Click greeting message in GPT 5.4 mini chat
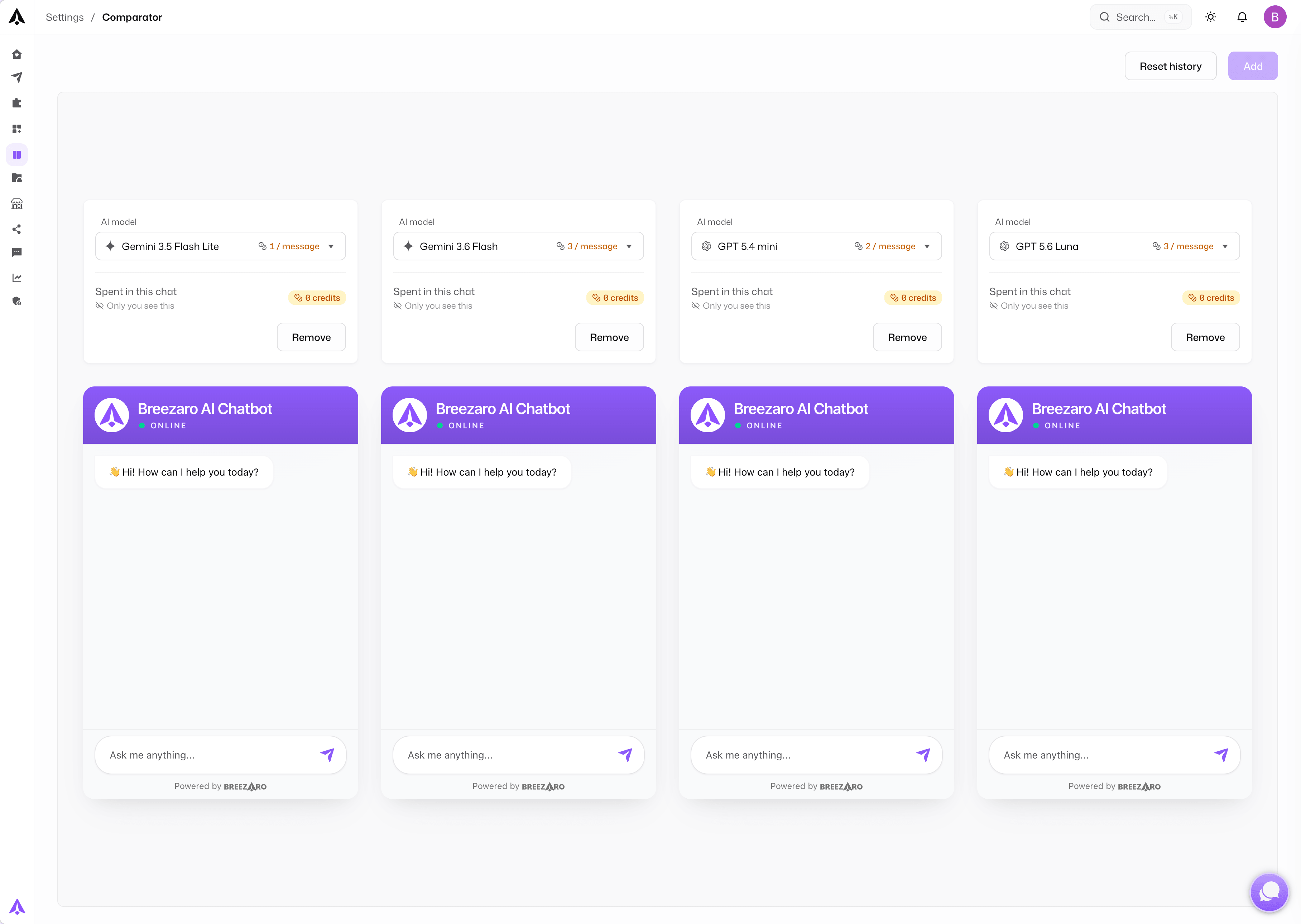This screenshot has width=1301, height=924. [x=780, y=472]
